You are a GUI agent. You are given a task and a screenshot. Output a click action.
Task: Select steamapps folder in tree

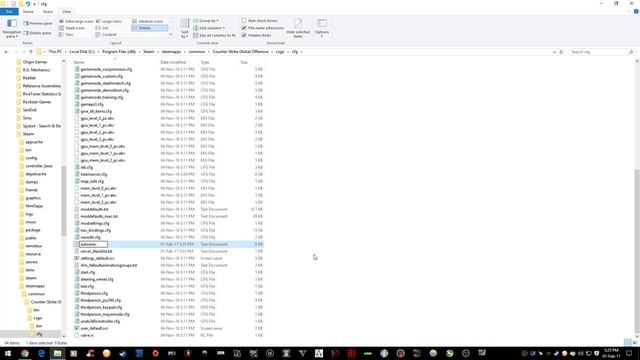tap(35, 286)
